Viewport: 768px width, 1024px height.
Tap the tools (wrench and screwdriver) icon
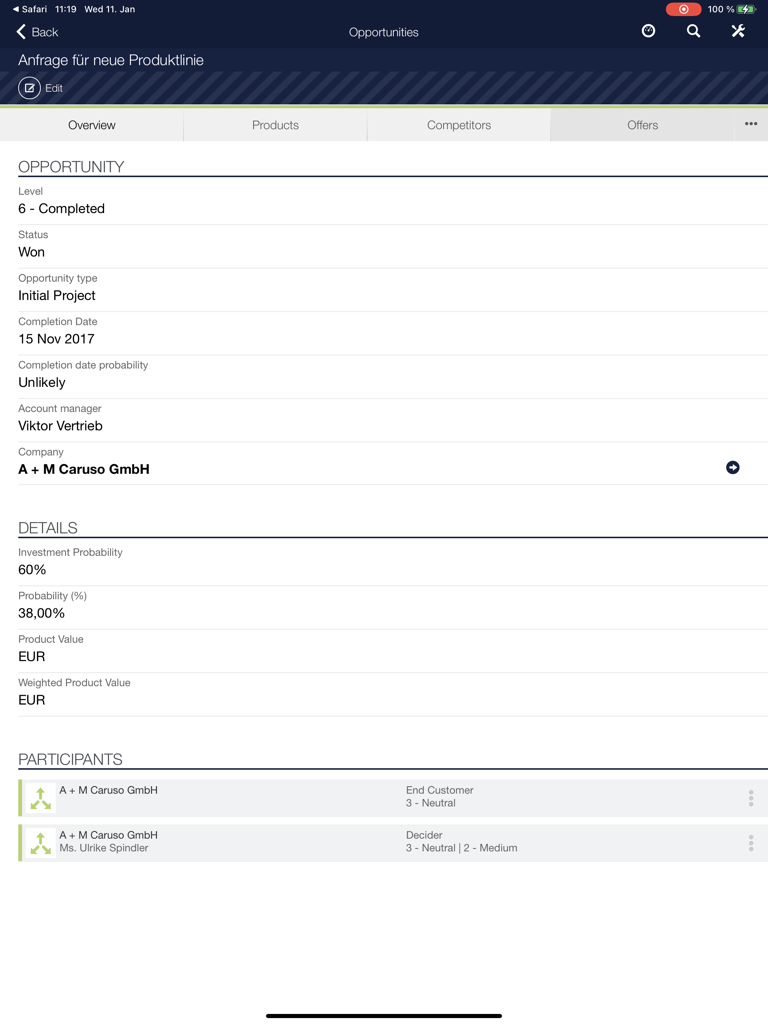tap(738, 31)
